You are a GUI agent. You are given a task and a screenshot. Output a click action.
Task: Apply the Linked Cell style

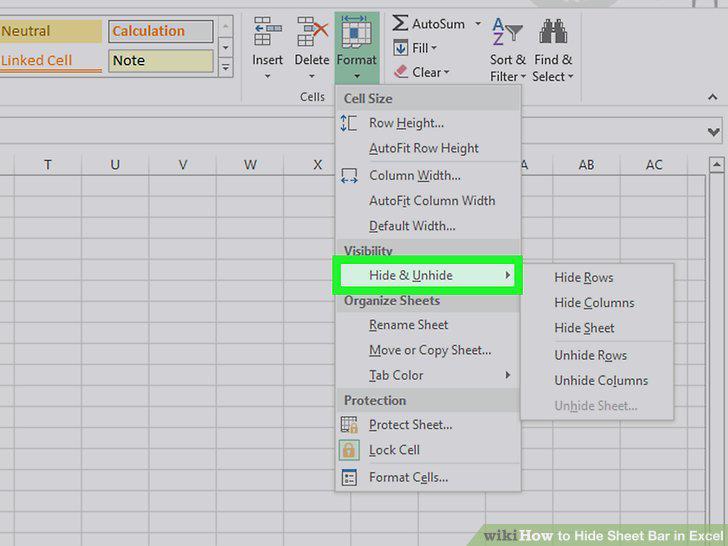click(x=51, y=61)
